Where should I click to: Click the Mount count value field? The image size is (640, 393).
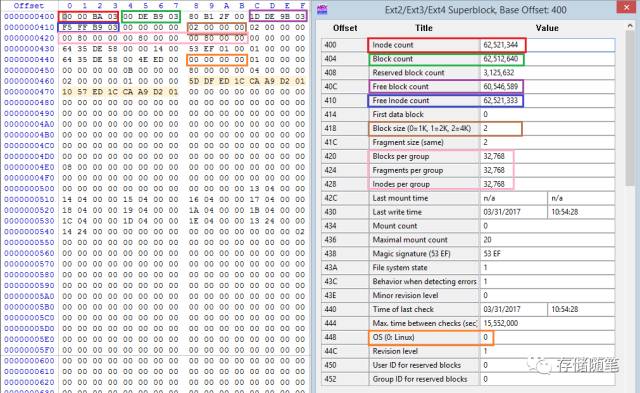(x=547, y=226)
